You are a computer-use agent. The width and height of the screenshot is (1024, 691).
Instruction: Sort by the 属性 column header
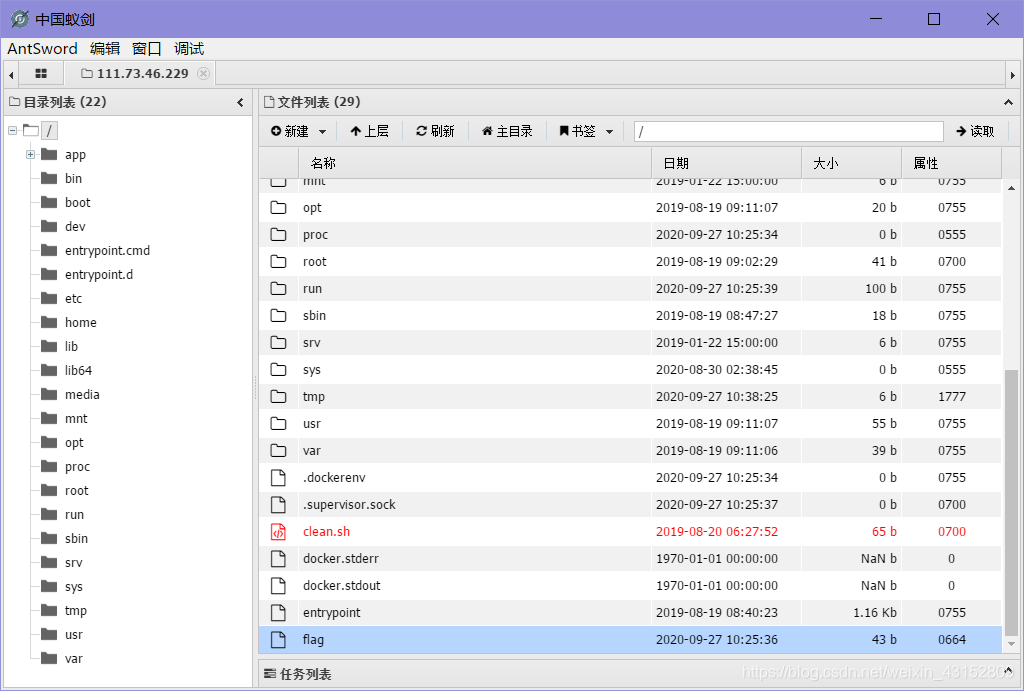tap(952, 163)
